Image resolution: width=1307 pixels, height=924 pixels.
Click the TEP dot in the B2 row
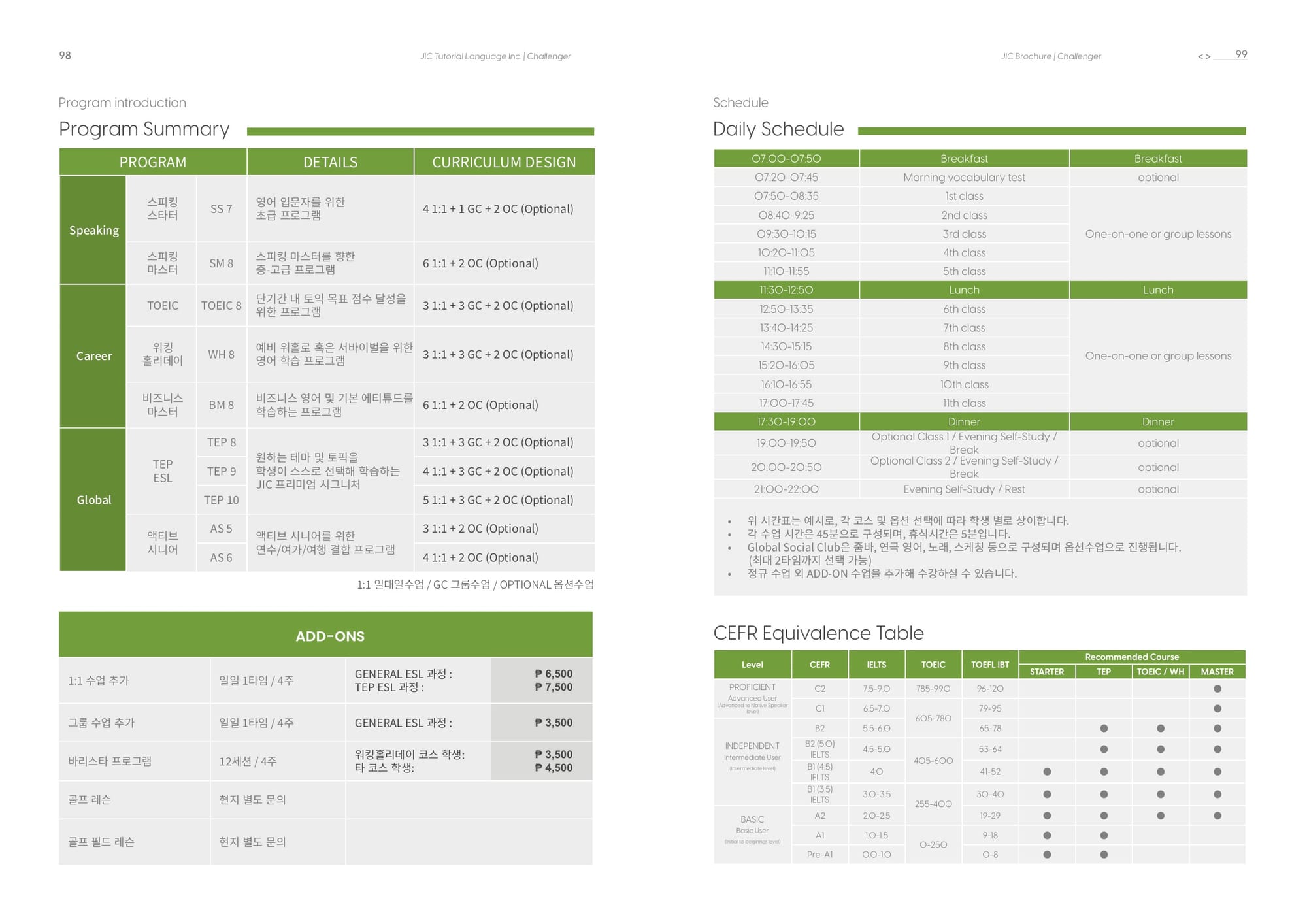[1104, 728]
